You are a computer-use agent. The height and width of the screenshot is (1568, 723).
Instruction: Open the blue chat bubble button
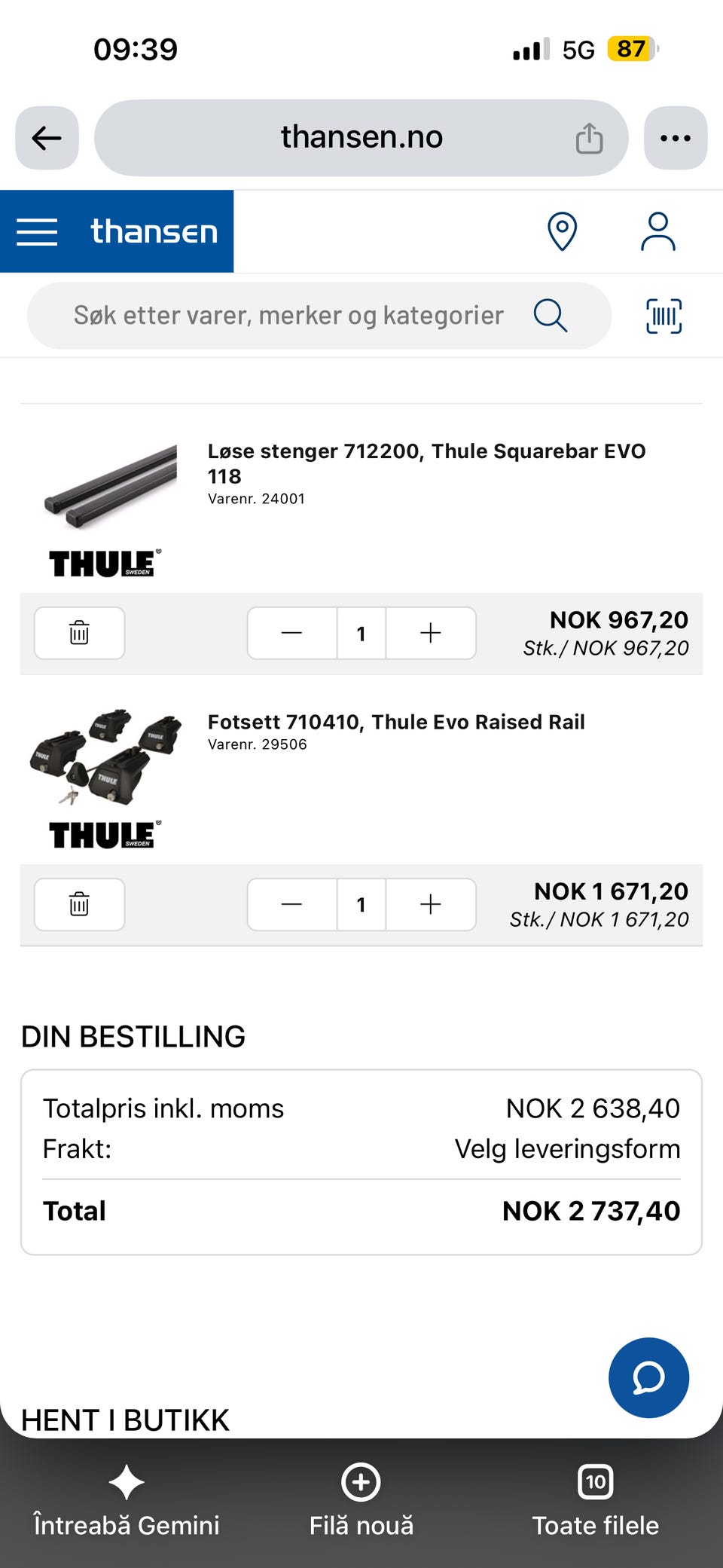click(x=648, y=1377)
